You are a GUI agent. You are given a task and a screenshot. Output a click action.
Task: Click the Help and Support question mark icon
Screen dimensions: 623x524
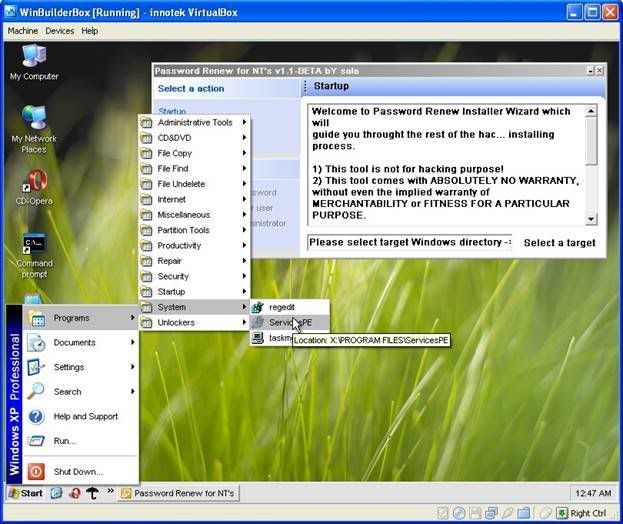36,416
